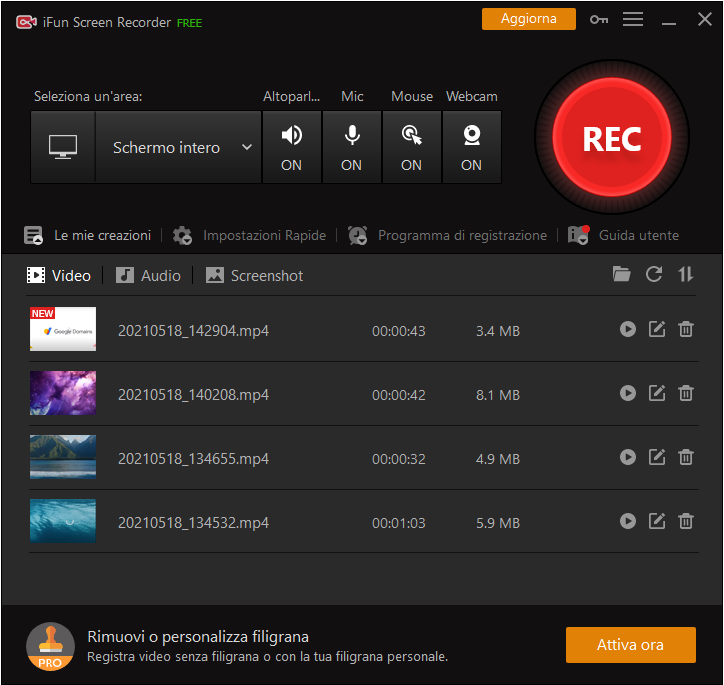Delete 20210518_140208.mp4
The image size is (724, 685).
(686, 393)
